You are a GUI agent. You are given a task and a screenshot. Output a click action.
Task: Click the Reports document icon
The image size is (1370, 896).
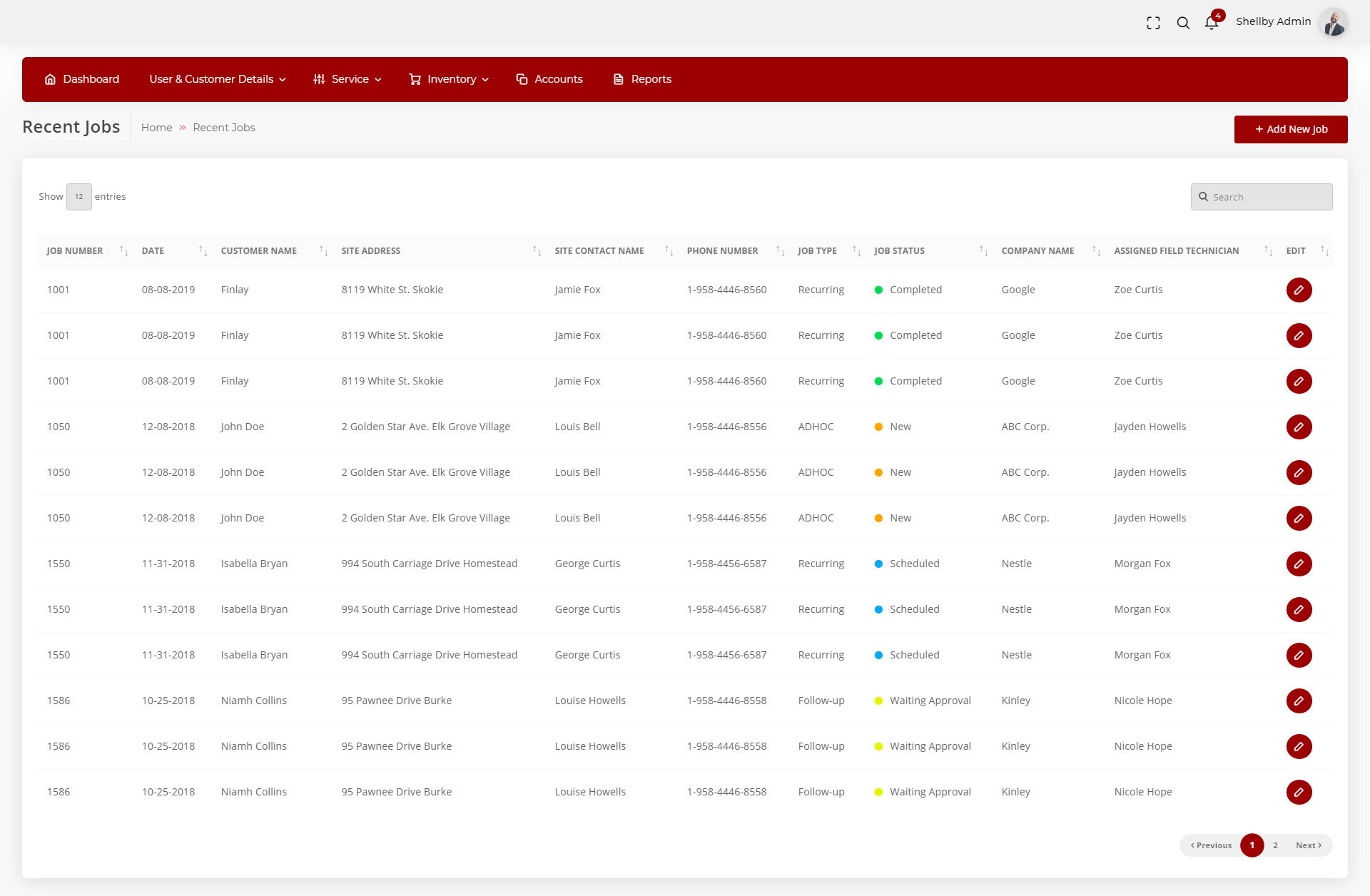[619, 79]
